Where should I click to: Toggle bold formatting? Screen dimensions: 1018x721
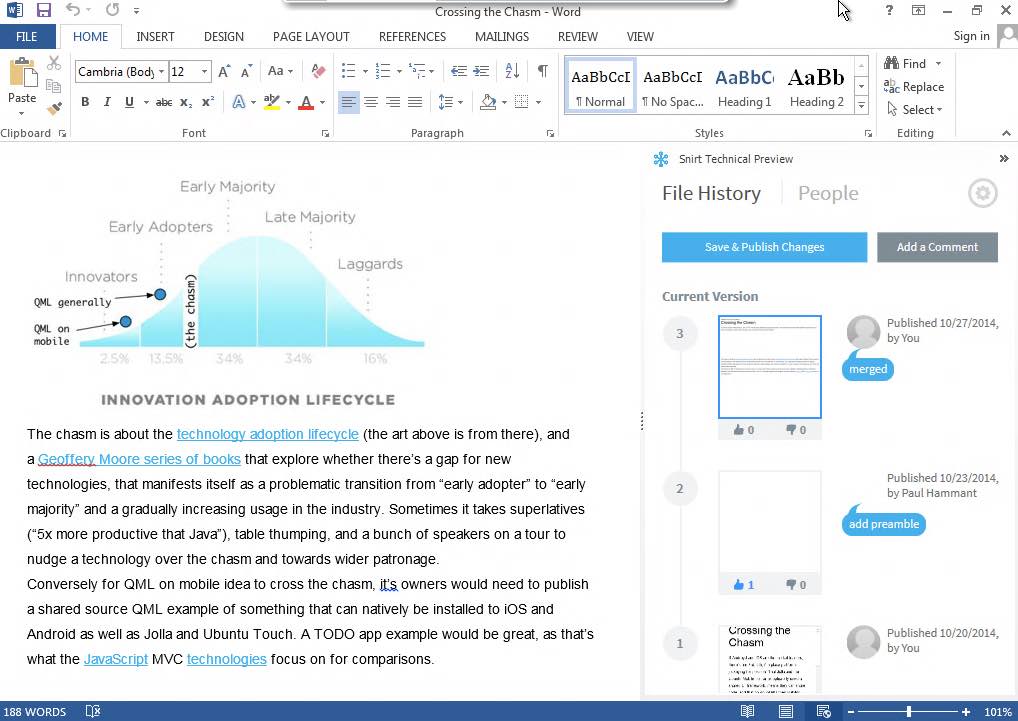click(x=85, y=102)
